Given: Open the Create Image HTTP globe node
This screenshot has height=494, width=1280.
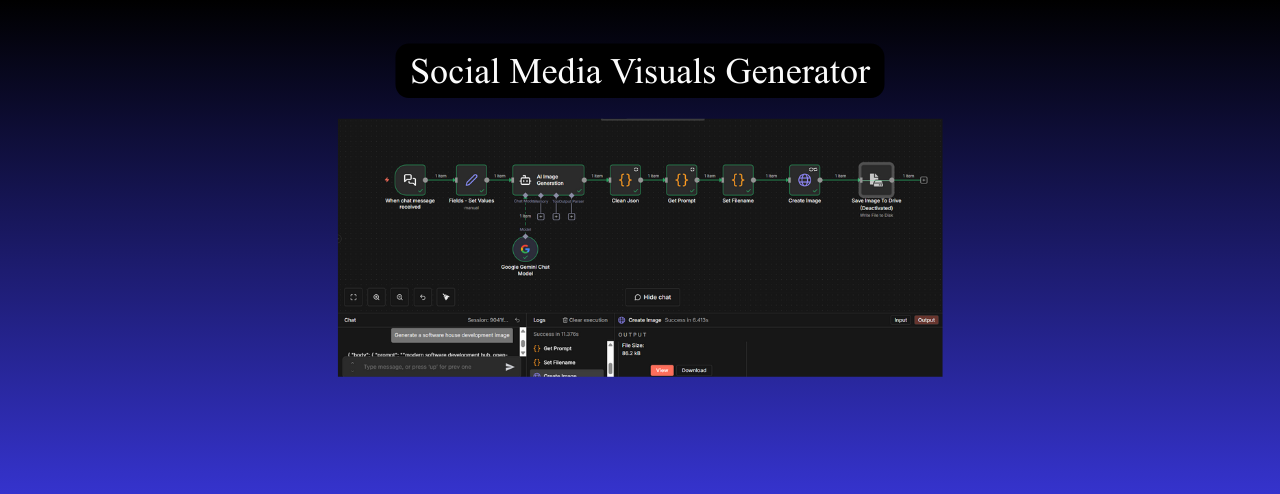Looking at the screenshot, I should tap(805, 180).
